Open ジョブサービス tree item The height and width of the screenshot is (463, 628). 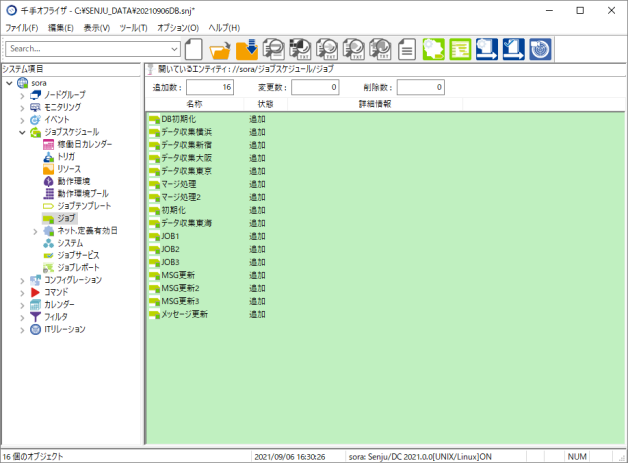coord(78,255)
